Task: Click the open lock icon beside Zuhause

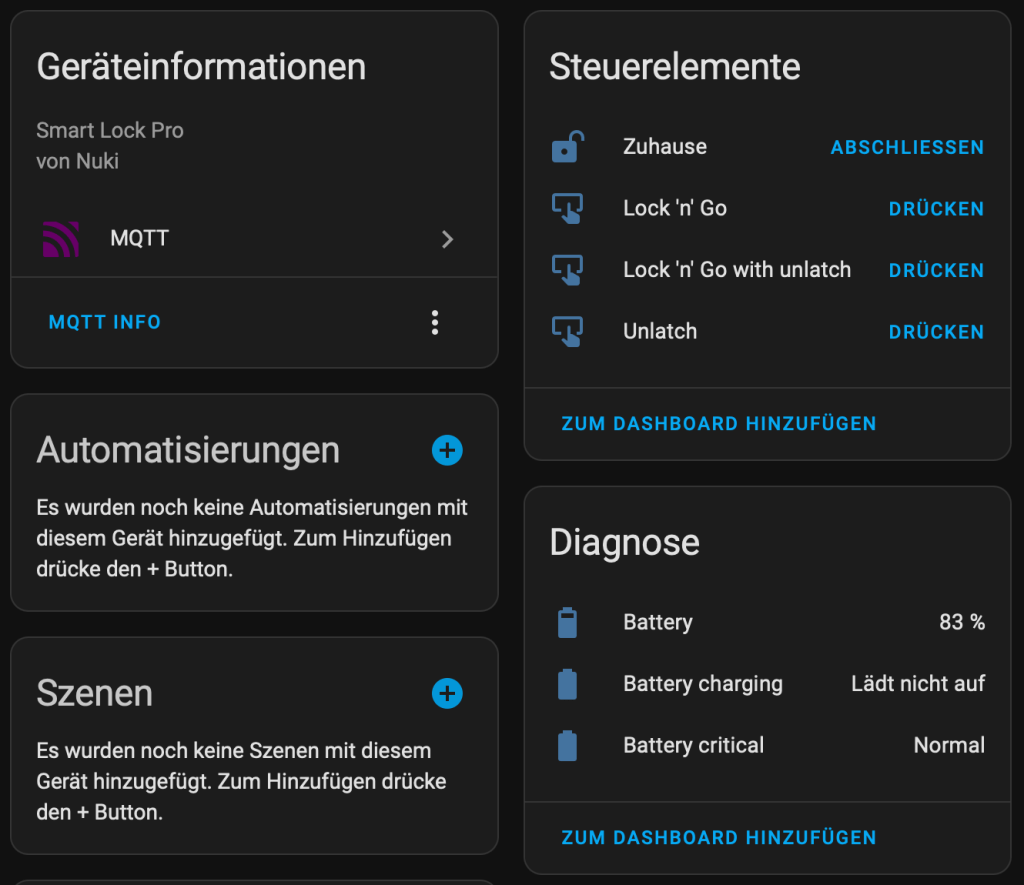Action: 568,146
